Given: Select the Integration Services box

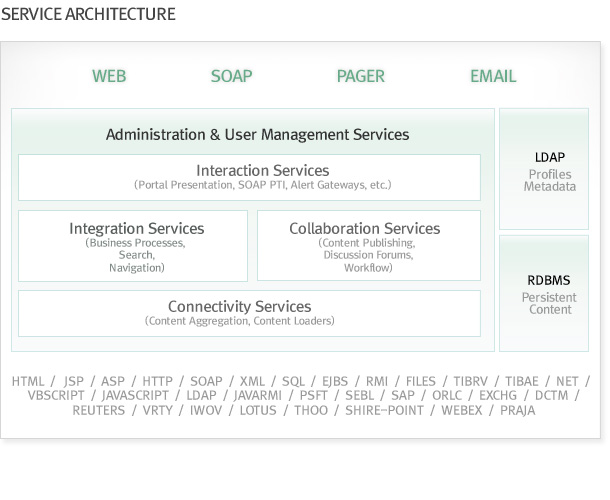Looking at the screenshot, I should [x=133, y=246].
